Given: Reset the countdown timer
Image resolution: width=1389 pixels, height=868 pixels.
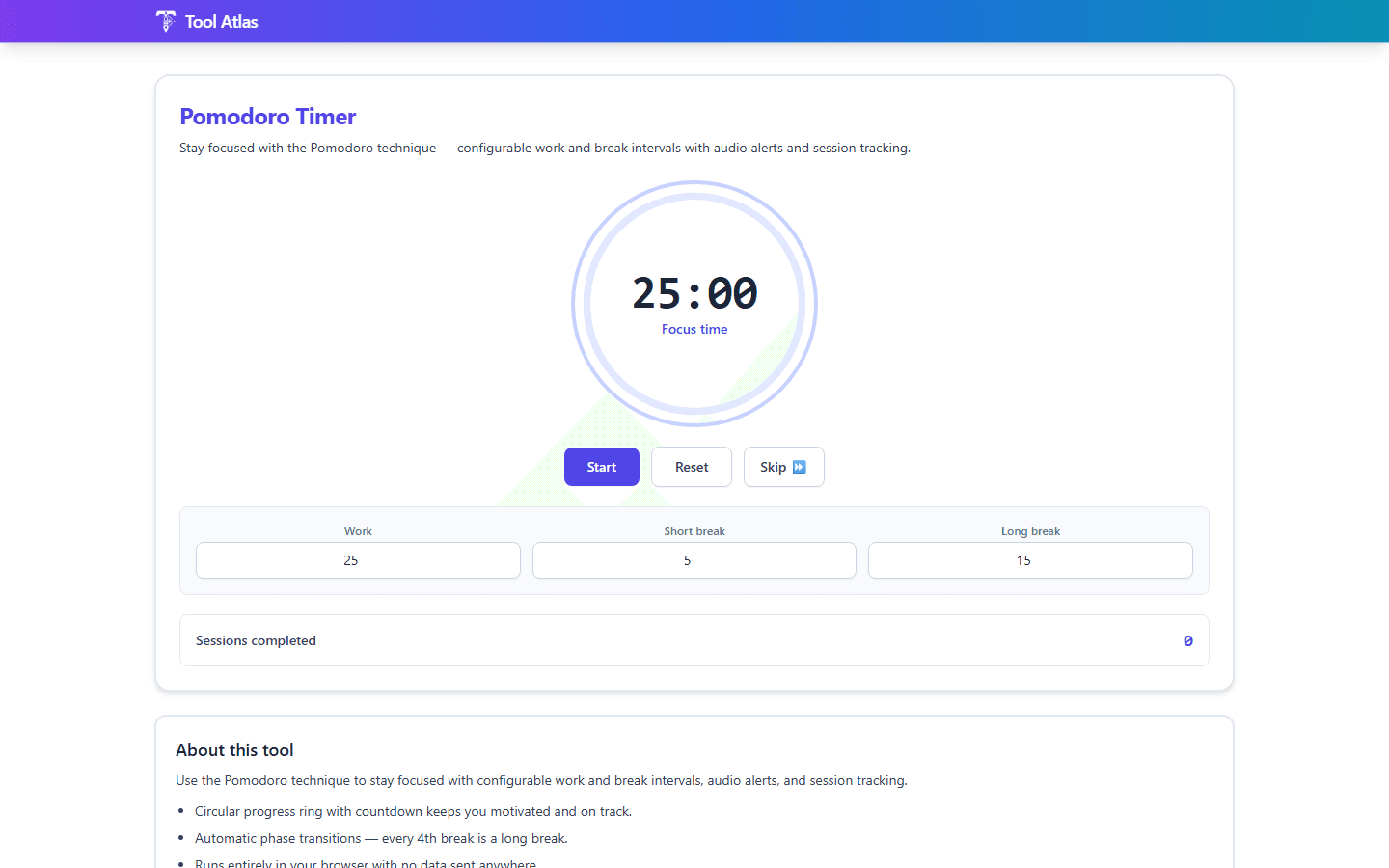Looking at the screenshot, I should tap(691, 466).
